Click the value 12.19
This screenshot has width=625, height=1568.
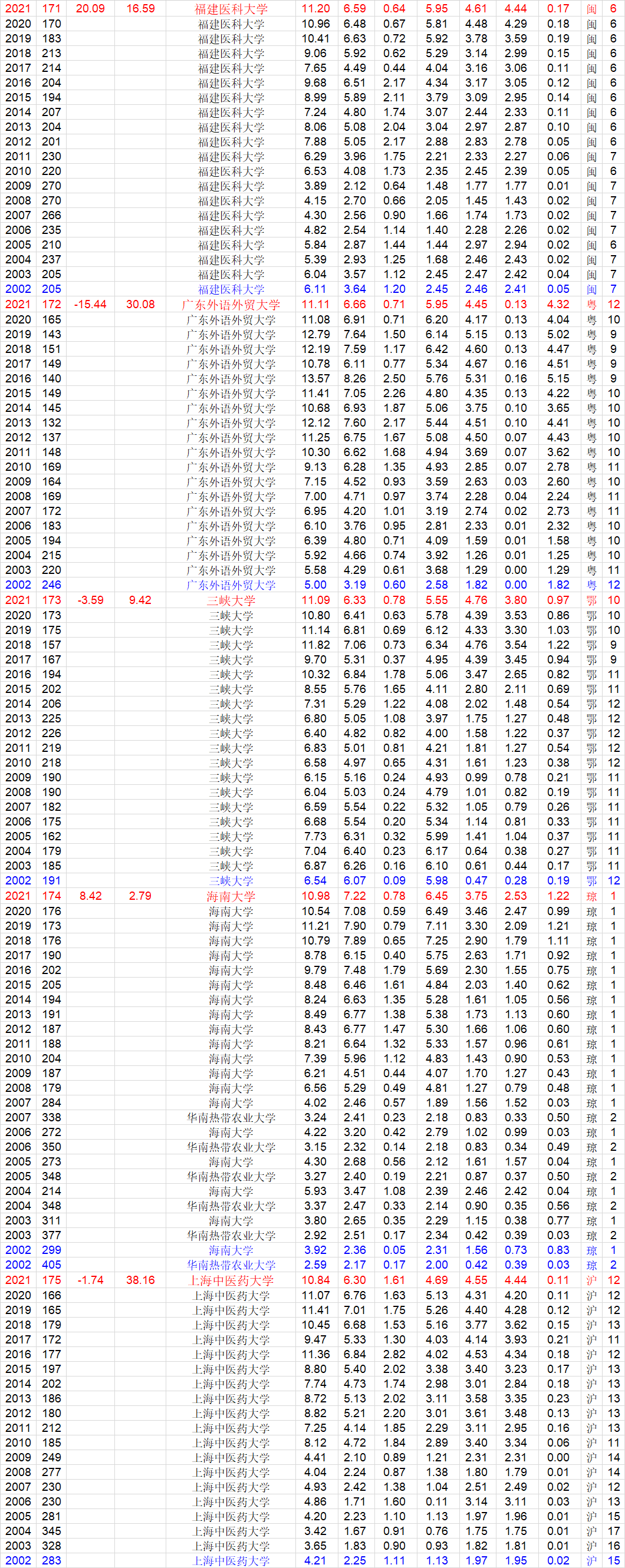tap(315, 349)
